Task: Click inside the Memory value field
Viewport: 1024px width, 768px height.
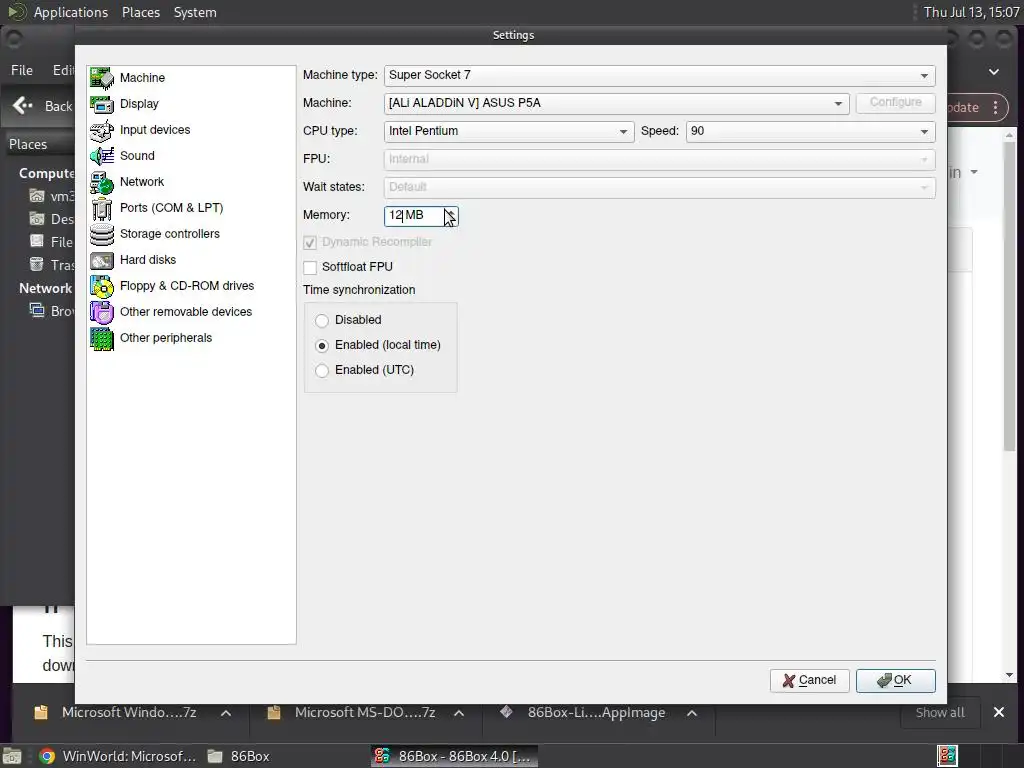Action: click(414, 216)
